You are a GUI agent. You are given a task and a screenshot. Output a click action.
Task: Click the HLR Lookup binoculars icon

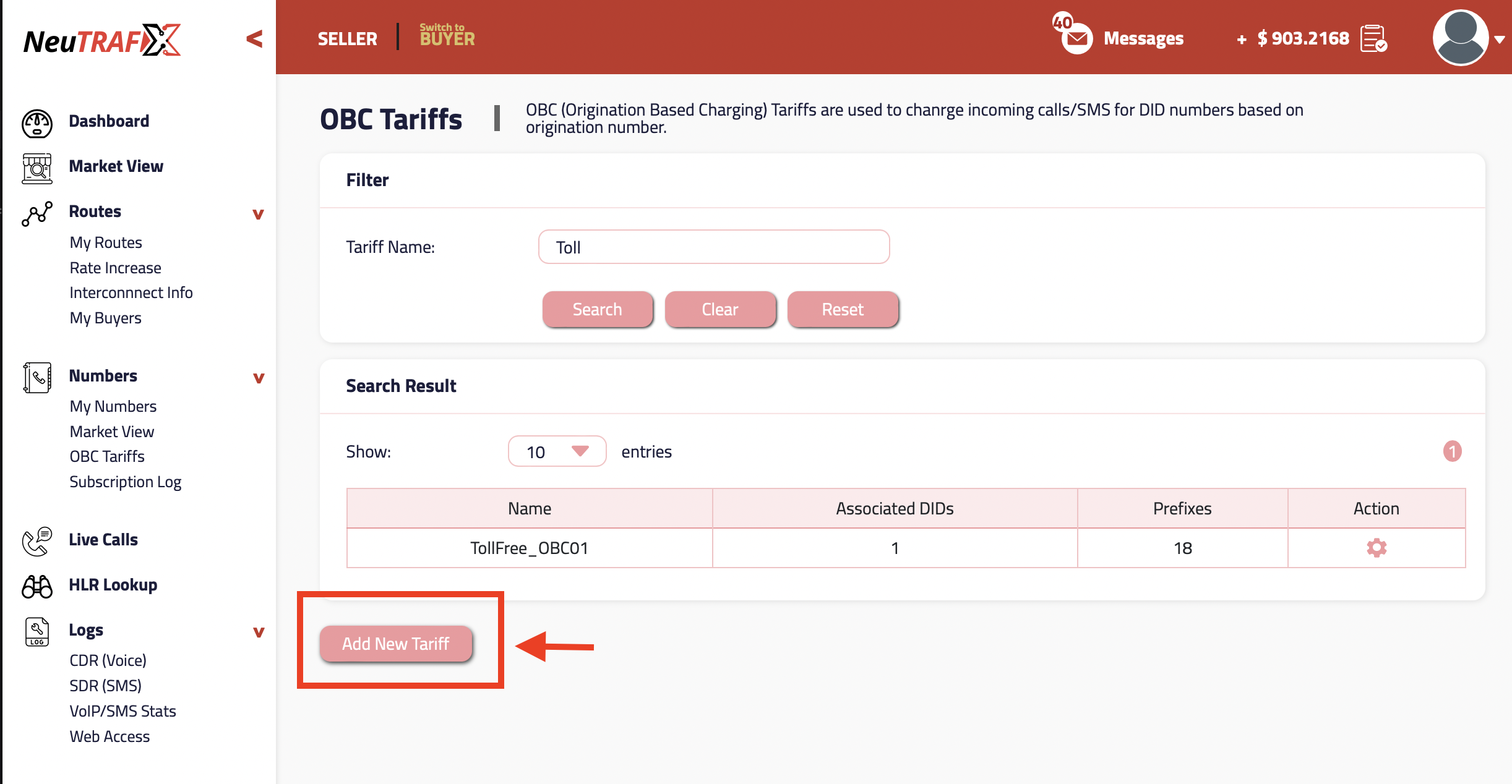pyautogui.click(x=37, y=586)
